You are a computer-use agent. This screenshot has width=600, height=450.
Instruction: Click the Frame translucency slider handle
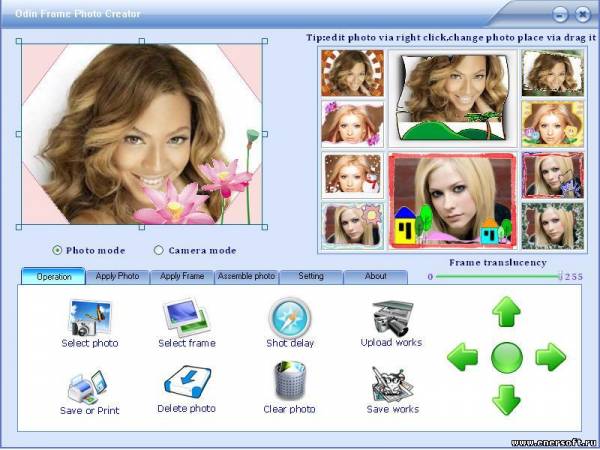[561, 276]
